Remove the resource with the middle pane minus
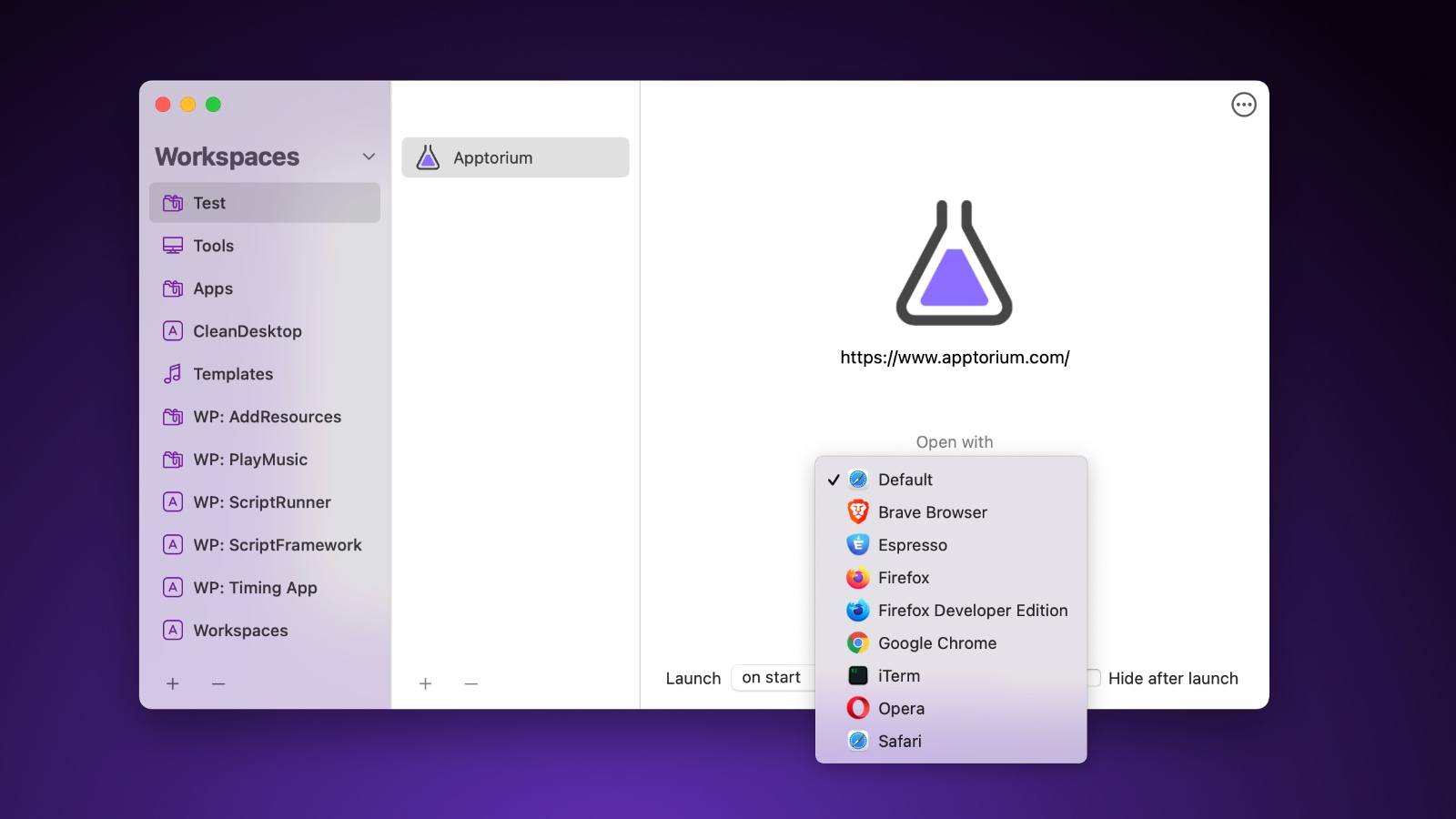1456x819 pixels. (x=470, y=683)
